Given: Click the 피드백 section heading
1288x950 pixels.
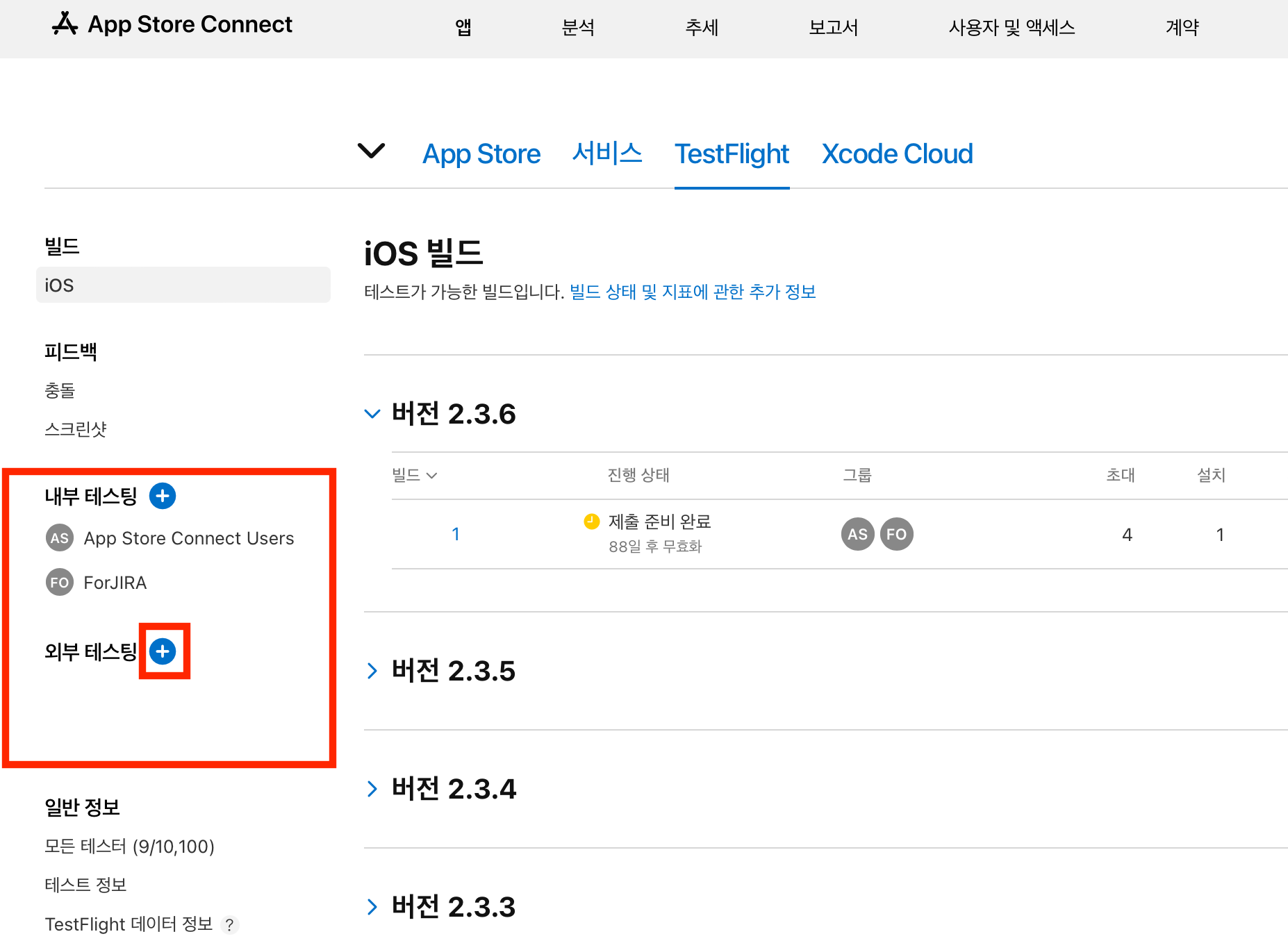Looking at the screenshot, I should [x=71, y=351].
